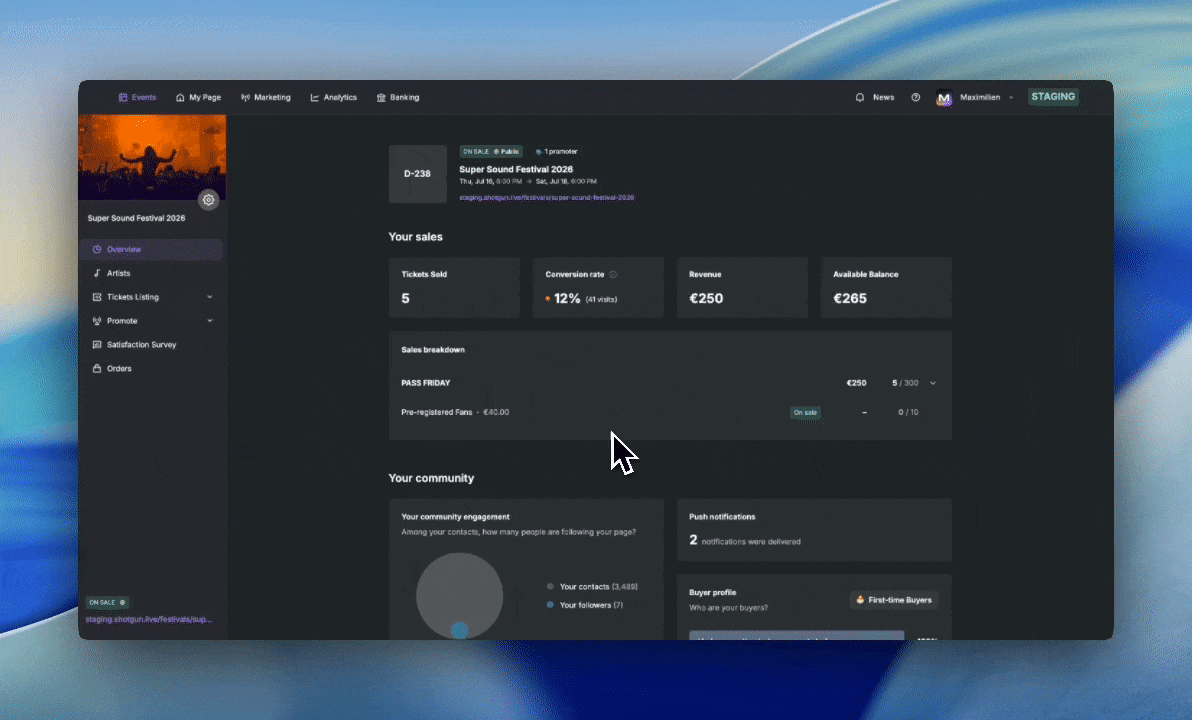This screenshot has height=720, width=1192.
Task: Click the Marketing broadcast icon
Action: 246,97
